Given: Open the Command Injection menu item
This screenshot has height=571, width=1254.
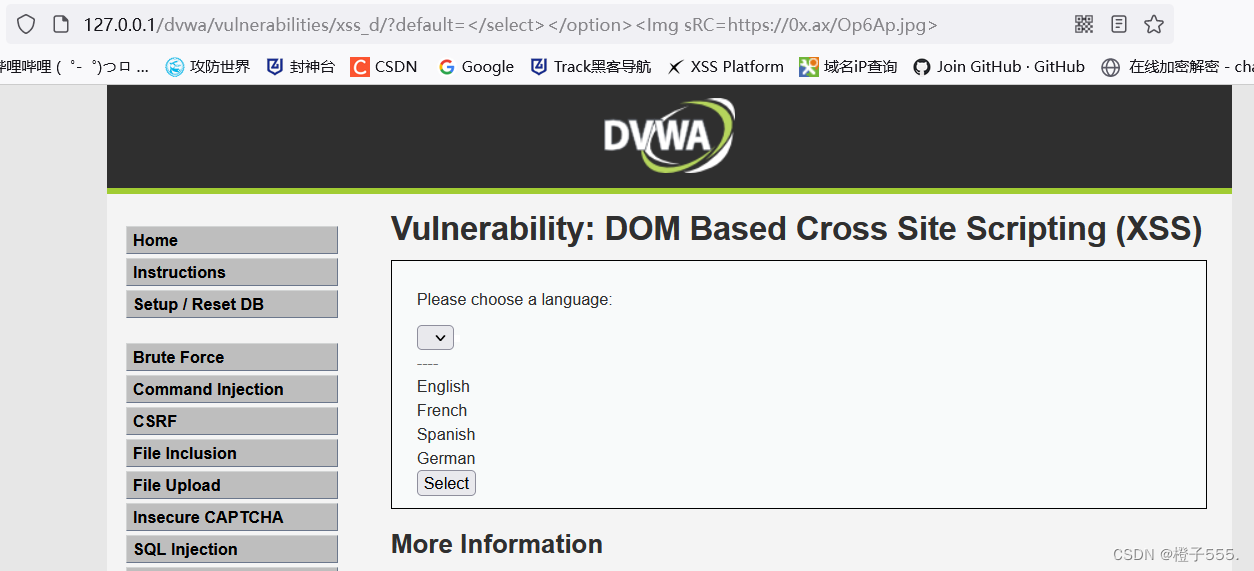Looking at the screenshot, I should [x=231, y=389].
